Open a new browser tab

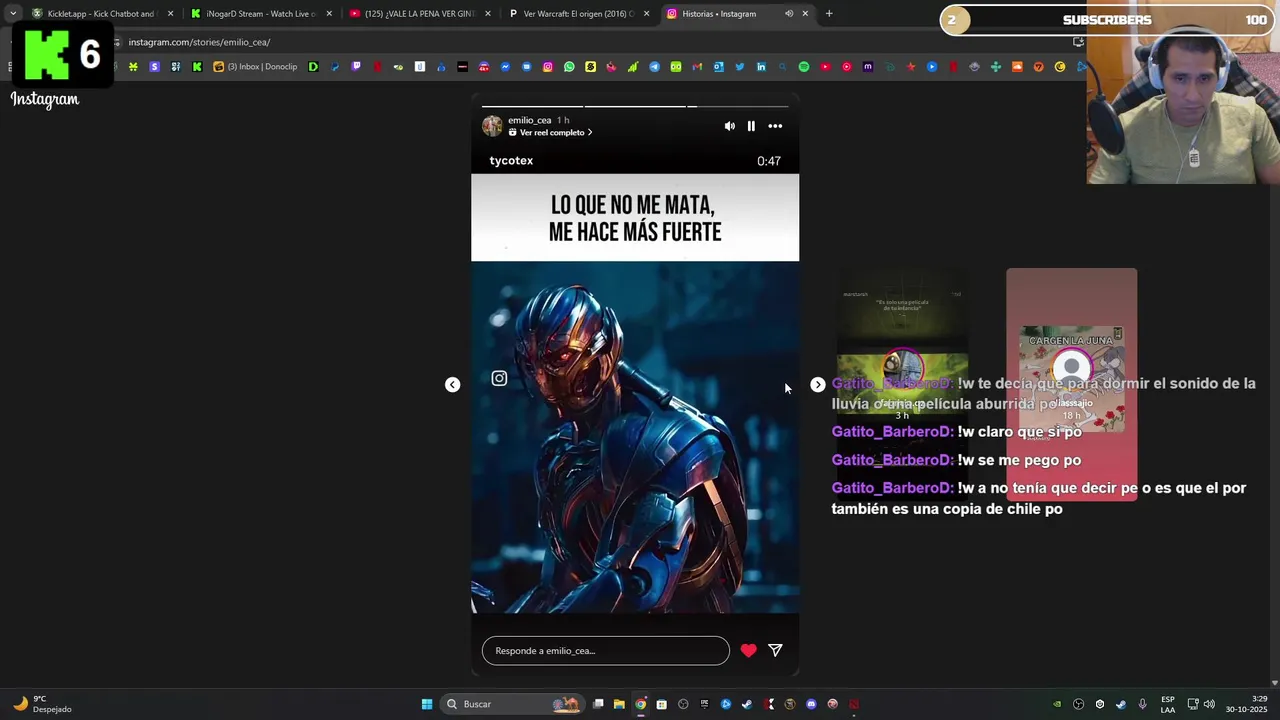(829, 14)
